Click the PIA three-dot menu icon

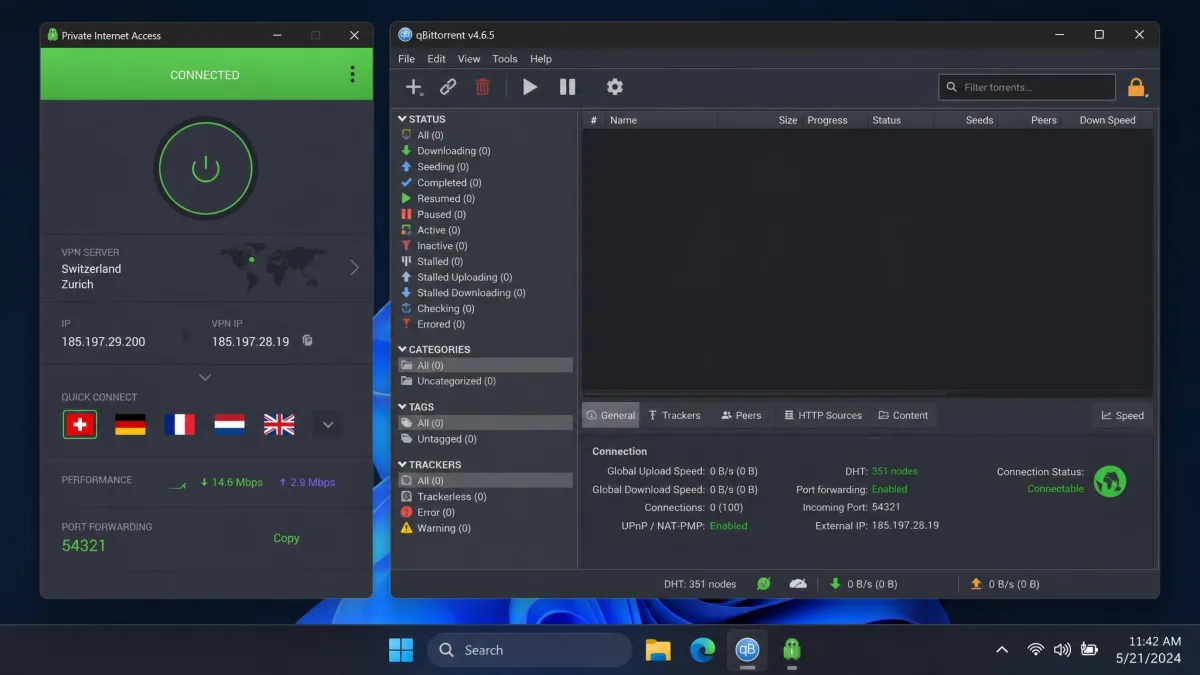(x=352, y=74)
